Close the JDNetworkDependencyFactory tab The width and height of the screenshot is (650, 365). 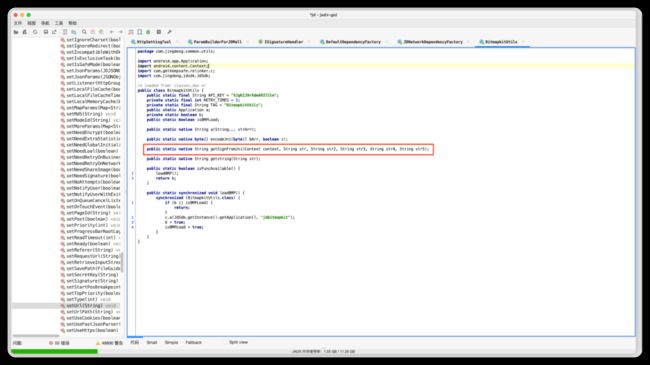[x=468, y=42]
